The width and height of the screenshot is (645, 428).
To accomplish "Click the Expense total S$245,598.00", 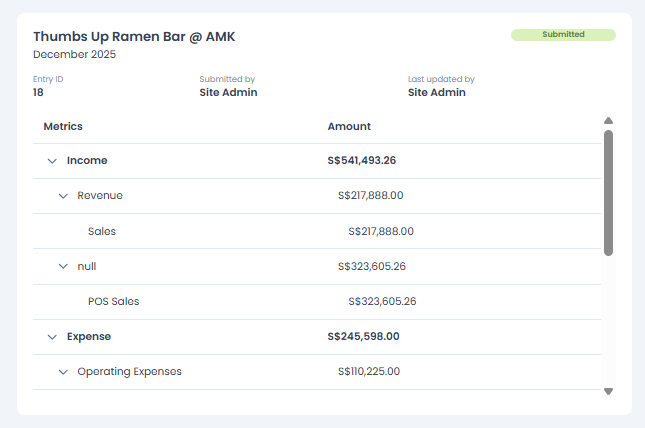I will 363,337.
